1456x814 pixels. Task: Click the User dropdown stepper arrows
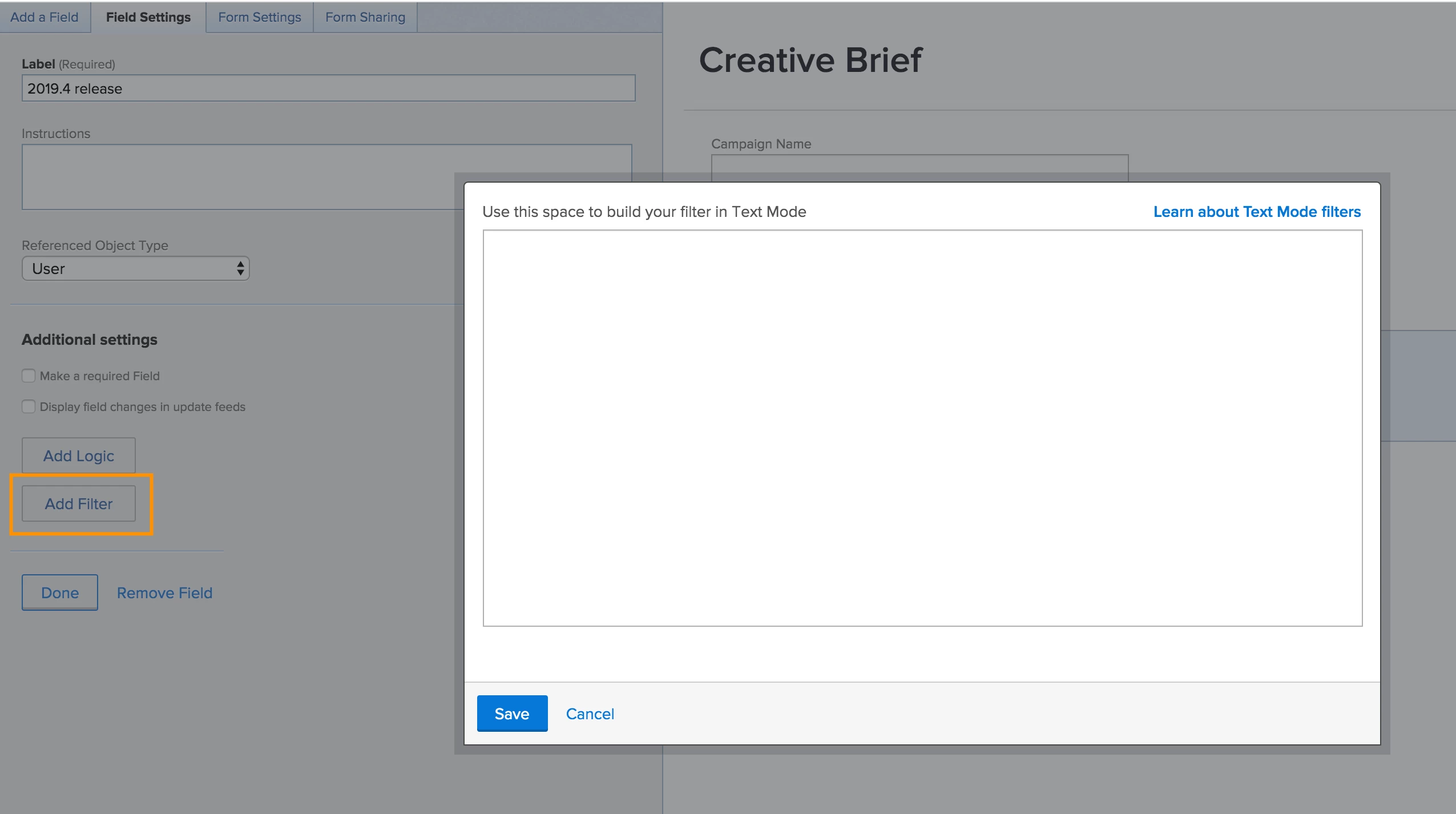[240, 268]
